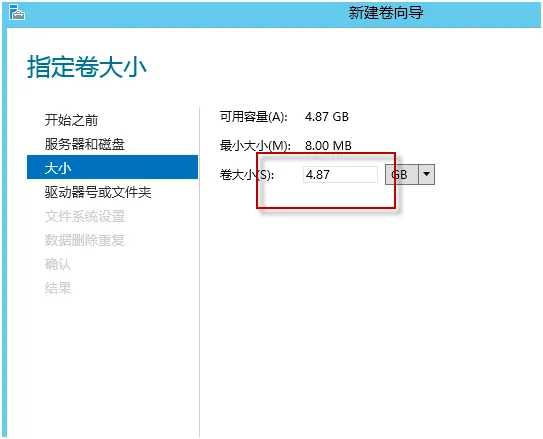
Task: Click the vertical divider beside the step list
Action: coord(200,272)
